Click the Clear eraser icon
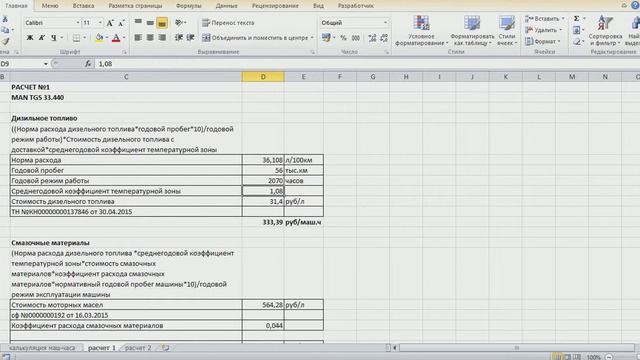 click(576, 42)
